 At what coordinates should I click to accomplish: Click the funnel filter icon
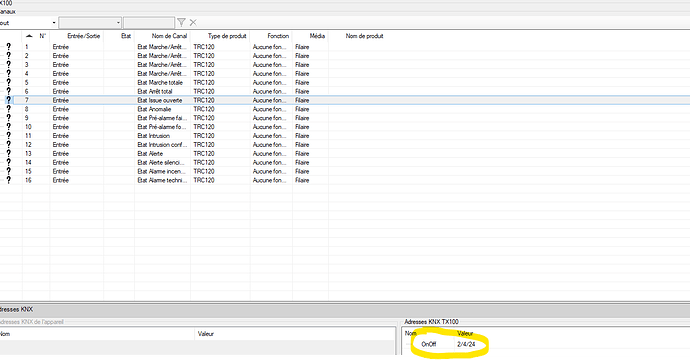tap(181, 22)
